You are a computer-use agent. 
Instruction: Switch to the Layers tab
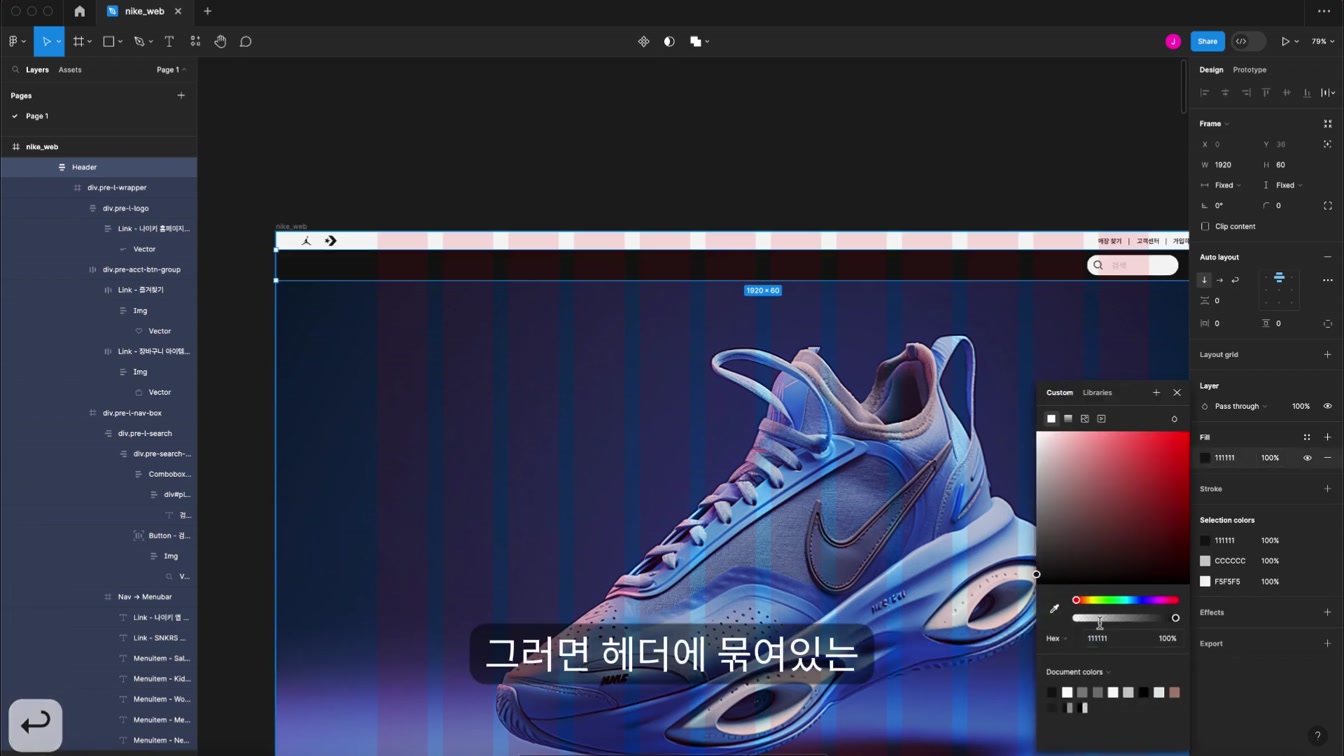(37, 70)
